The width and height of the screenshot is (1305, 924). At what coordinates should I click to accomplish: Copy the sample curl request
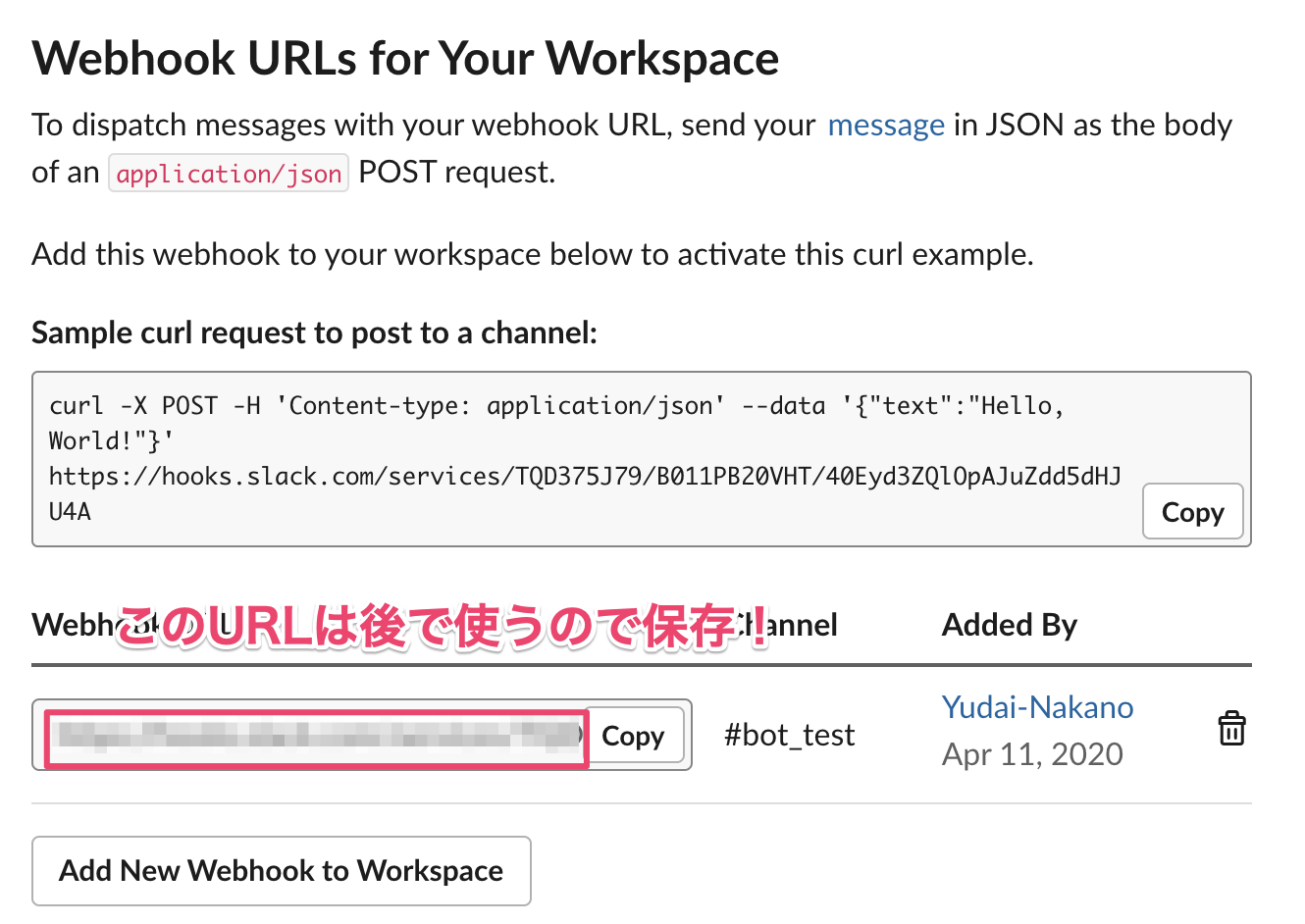tap(1192, 512)
